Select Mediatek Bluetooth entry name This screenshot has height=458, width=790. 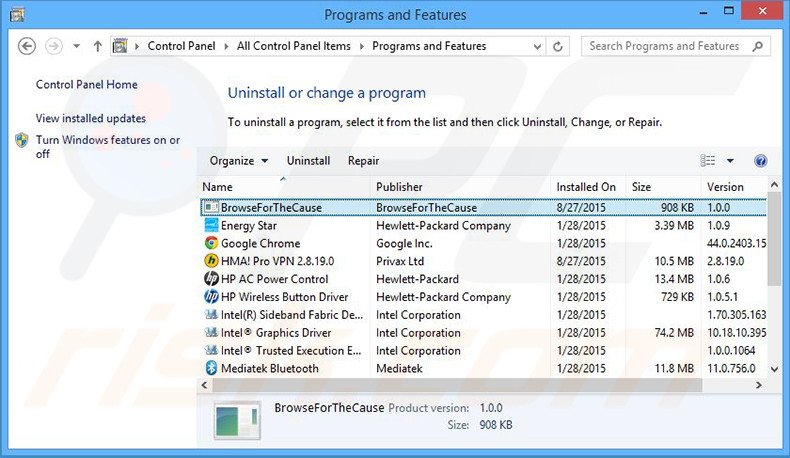tap(270, 368)
